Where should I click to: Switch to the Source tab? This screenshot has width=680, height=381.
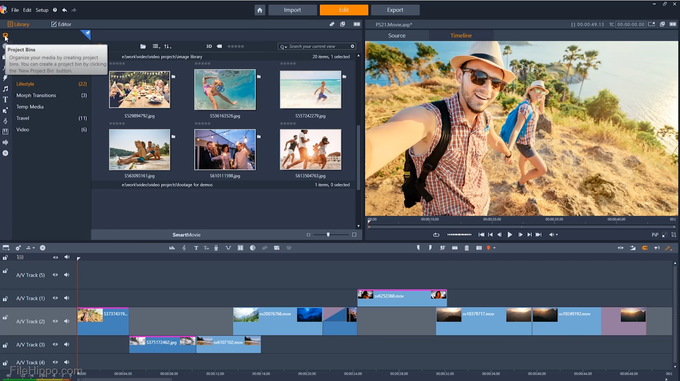397,36
